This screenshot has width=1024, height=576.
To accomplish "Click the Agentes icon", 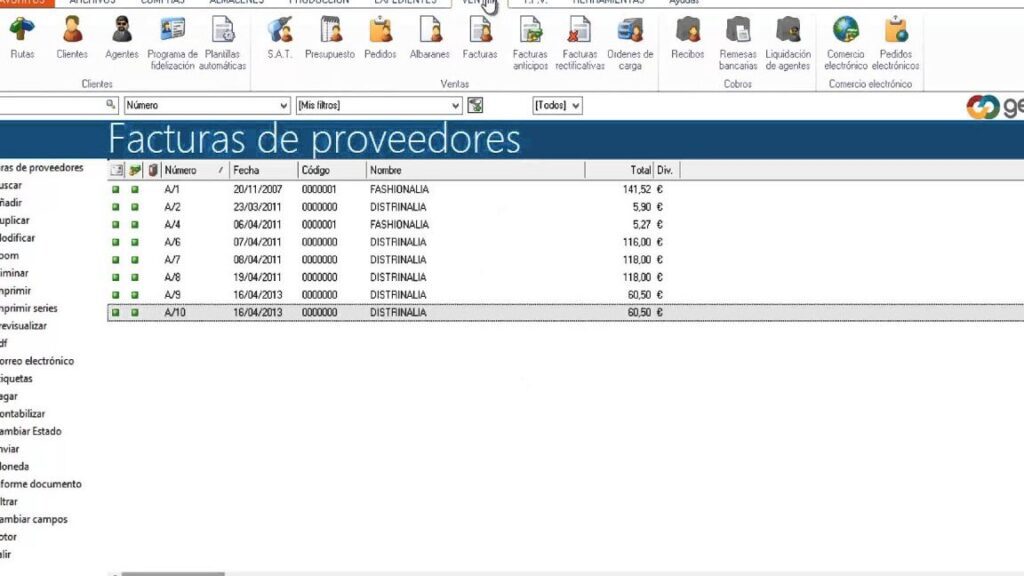I will (122, 38).
